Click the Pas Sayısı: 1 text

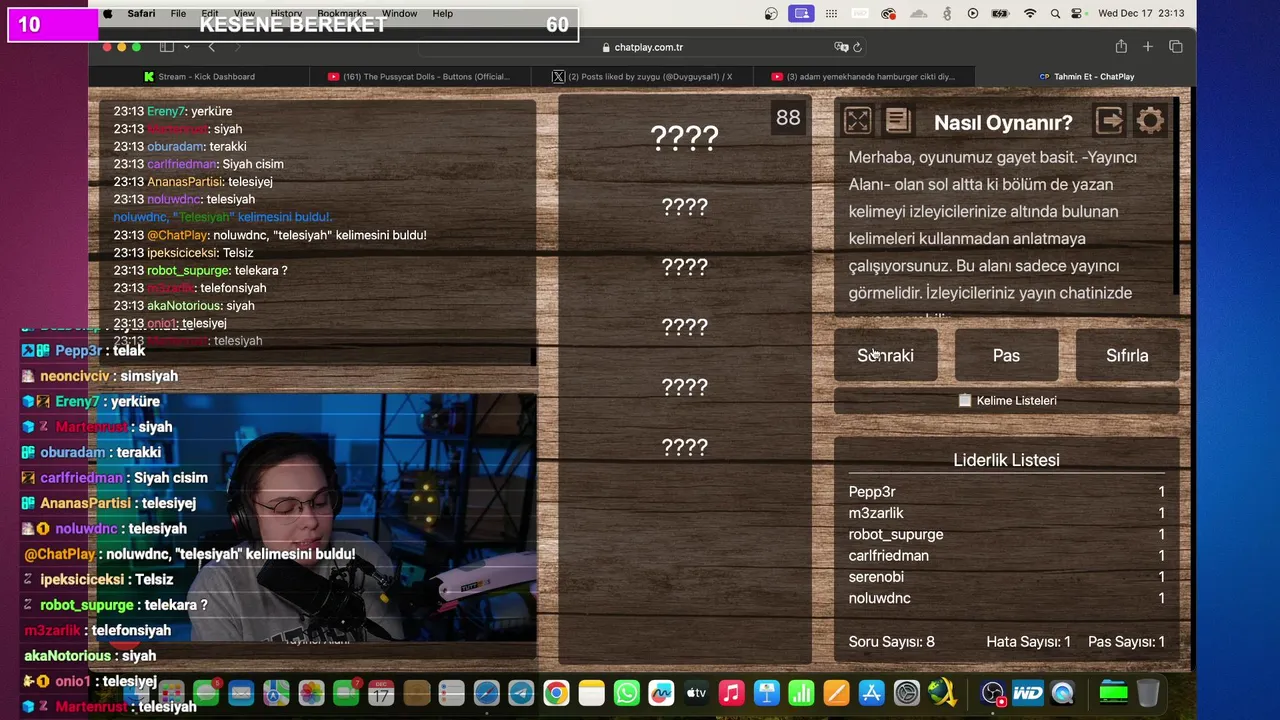pos(1126,642)
